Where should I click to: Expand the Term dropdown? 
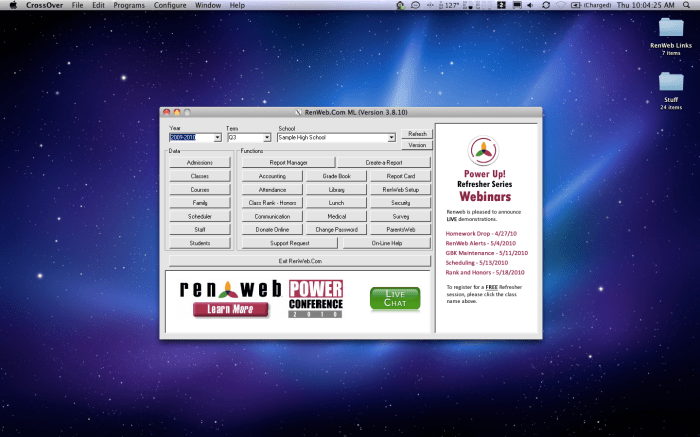(x=267, y=137)
